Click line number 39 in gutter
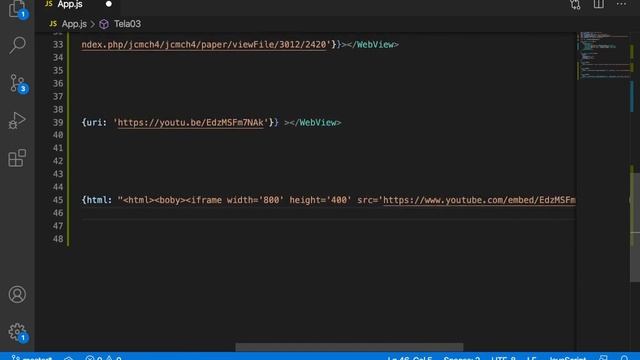The image size is (640, 360). (x=58, y=122)
